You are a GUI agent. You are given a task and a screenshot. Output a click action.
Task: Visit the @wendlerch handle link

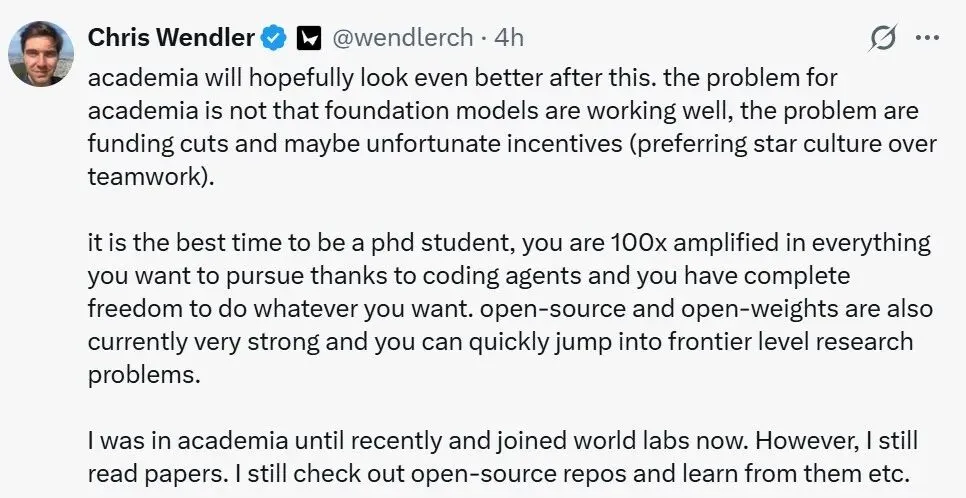tap(403, 38)
